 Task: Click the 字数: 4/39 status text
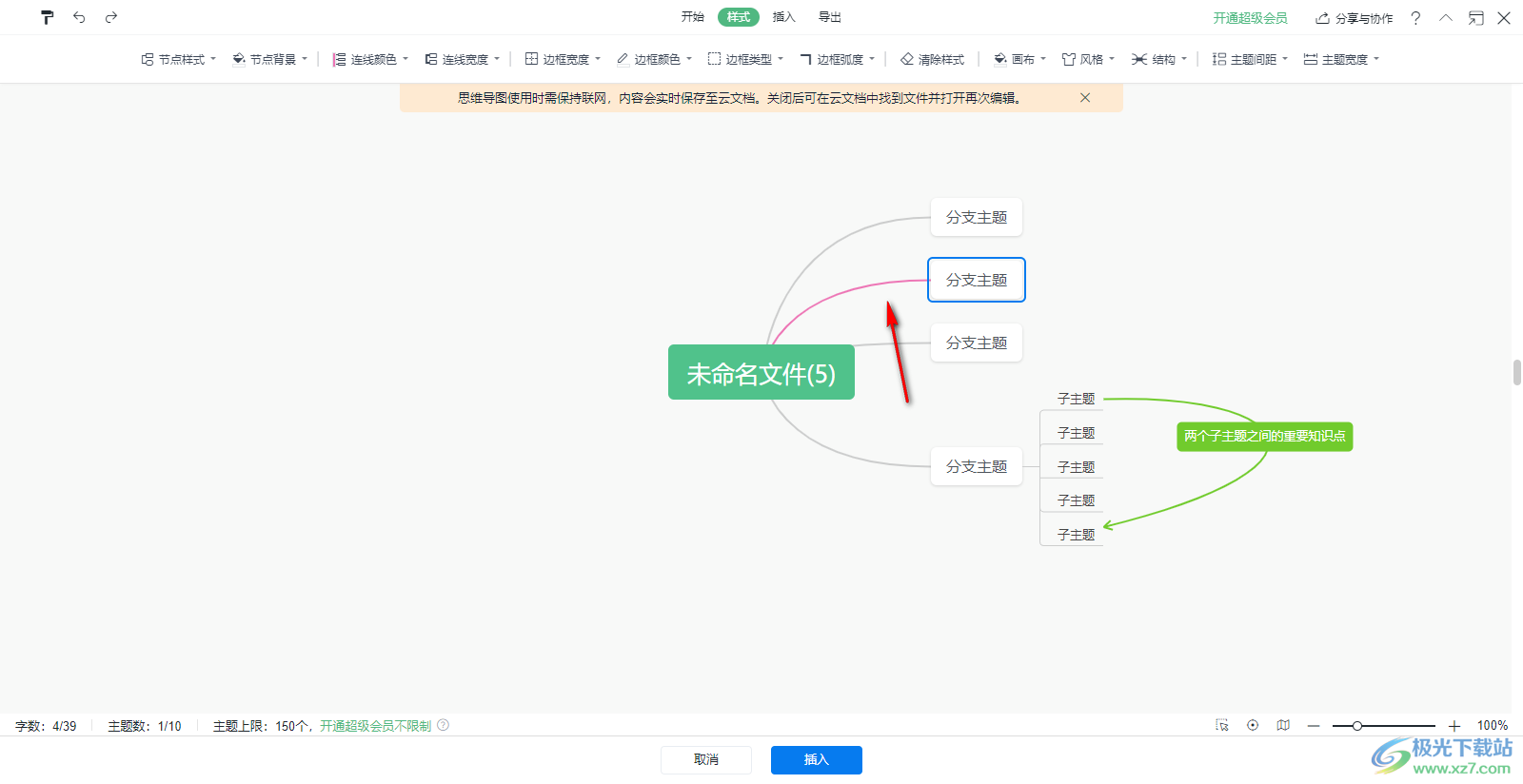[x=46, y=726]
